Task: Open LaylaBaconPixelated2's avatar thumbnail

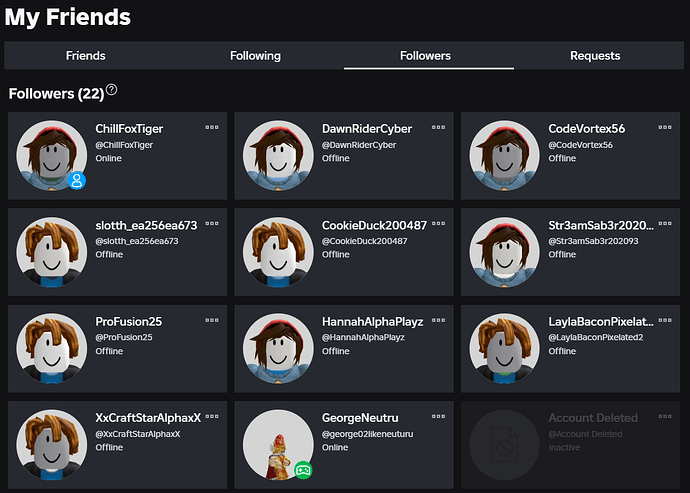Action: coord(504,348)
